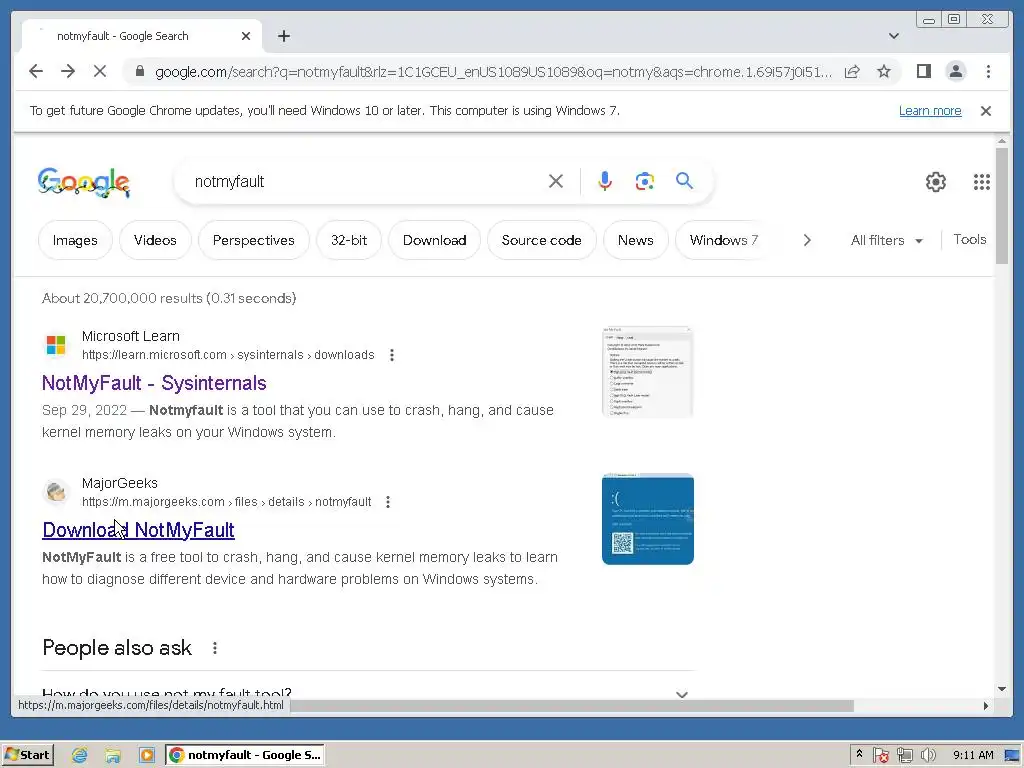Apply the 32-bit filter chip
The height and width of the screenshot is (768, 1024).
(349, 240)
